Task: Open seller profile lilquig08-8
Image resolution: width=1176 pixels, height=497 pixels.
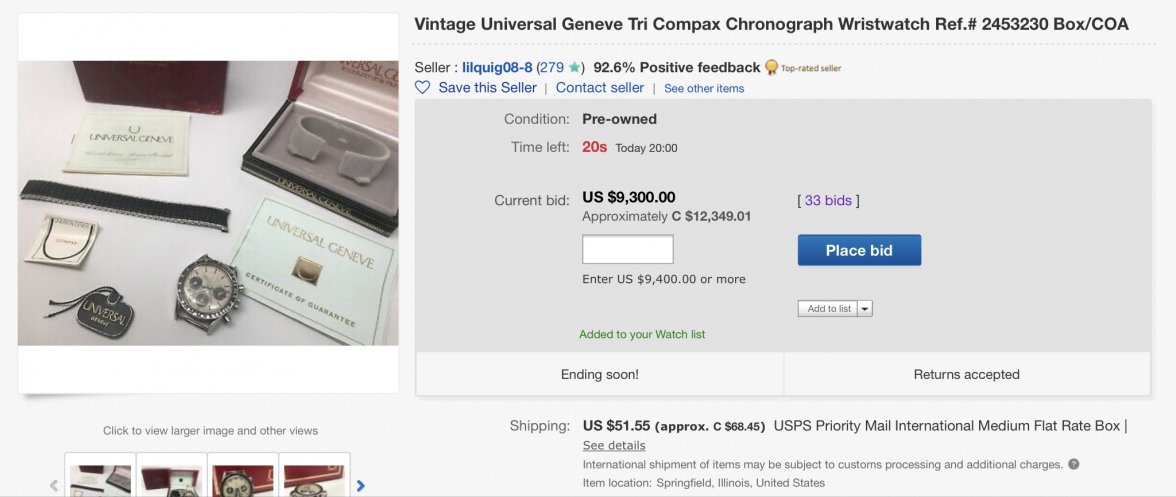Action: (497, 68)
